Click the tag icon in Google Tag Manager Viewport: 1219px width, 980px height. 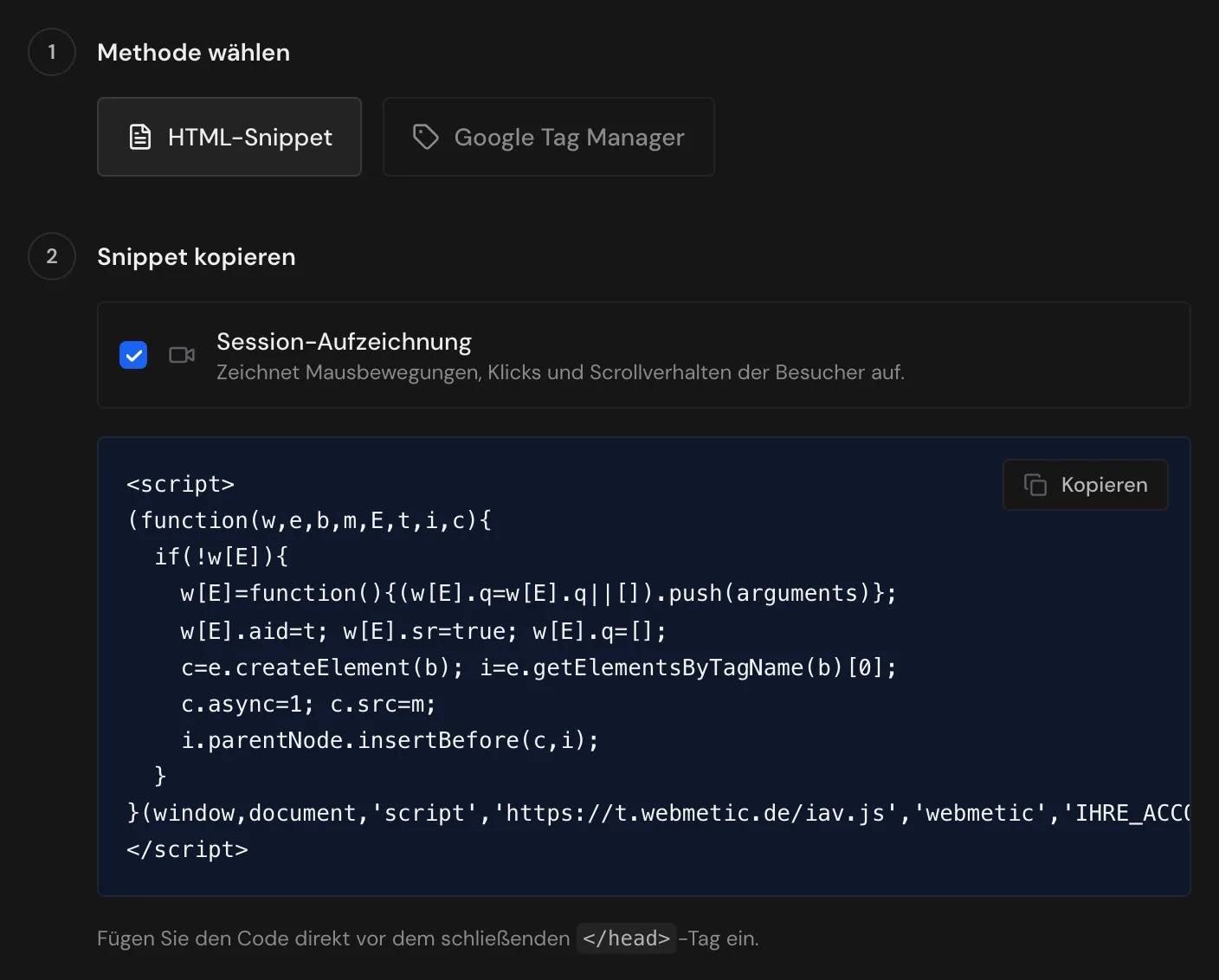(425, 137)
